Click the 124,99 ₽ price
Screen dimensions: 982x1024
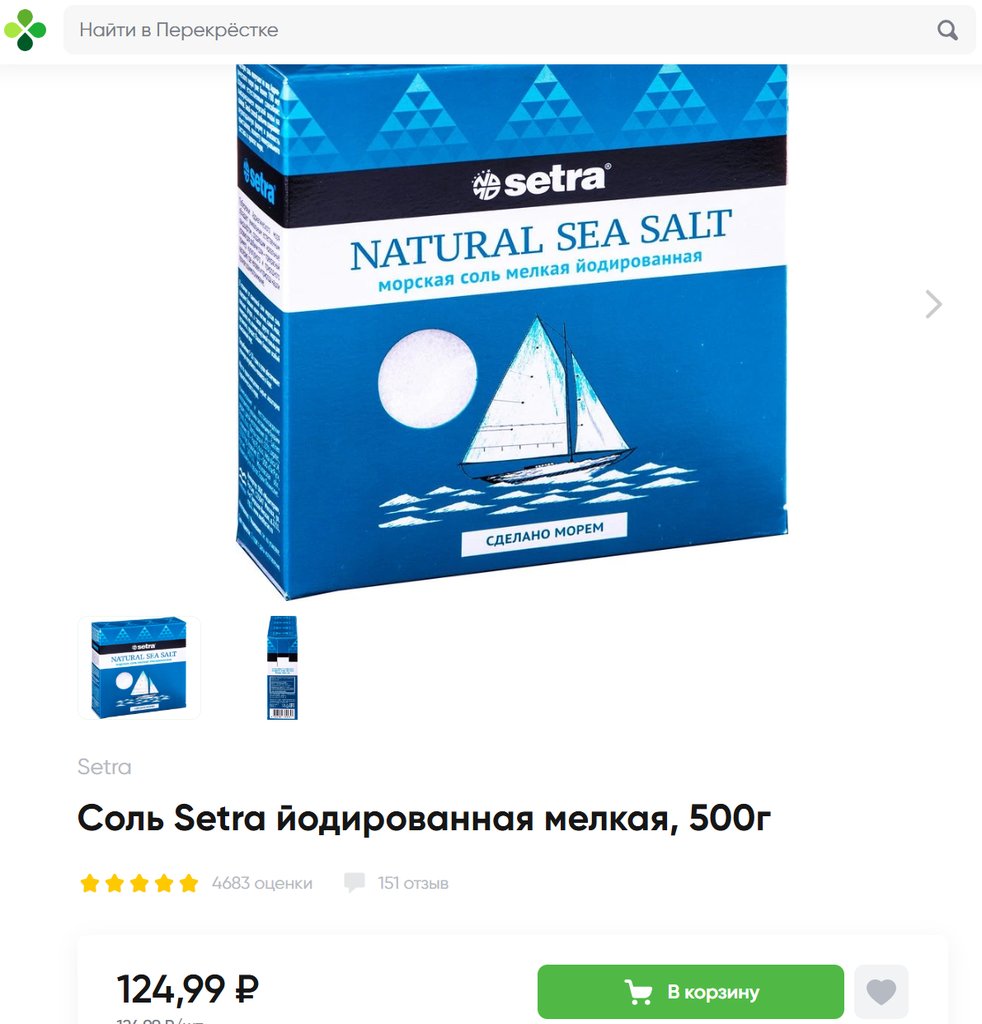pyautogui.click(x=188, y=989)
